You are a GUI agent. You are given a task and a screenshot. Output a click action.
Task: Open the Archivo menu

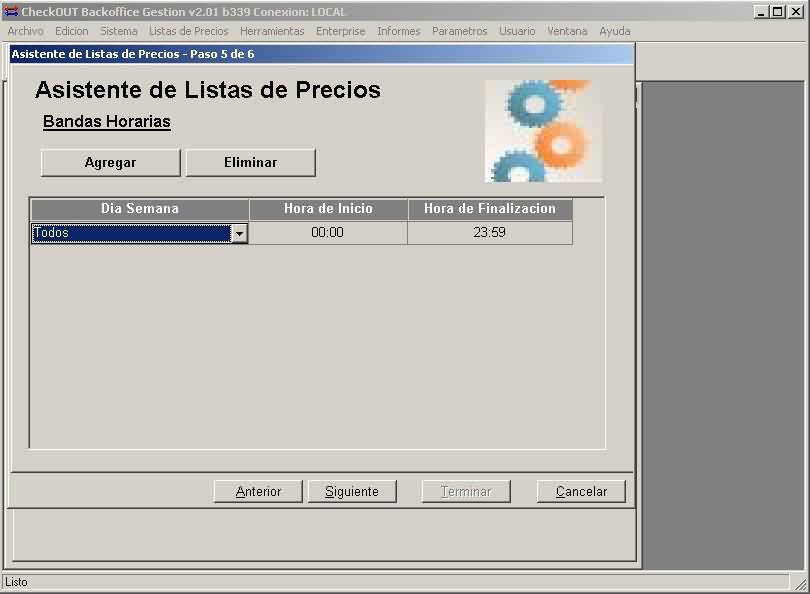25,31
